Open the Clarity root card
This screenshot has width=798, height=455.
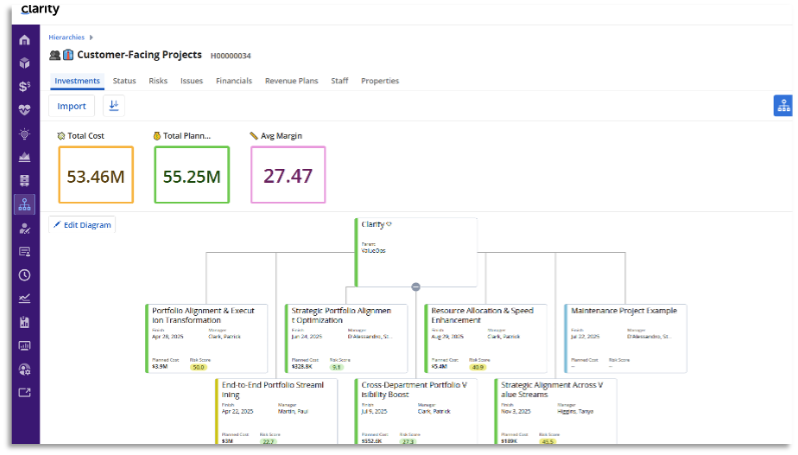(416, 252)
